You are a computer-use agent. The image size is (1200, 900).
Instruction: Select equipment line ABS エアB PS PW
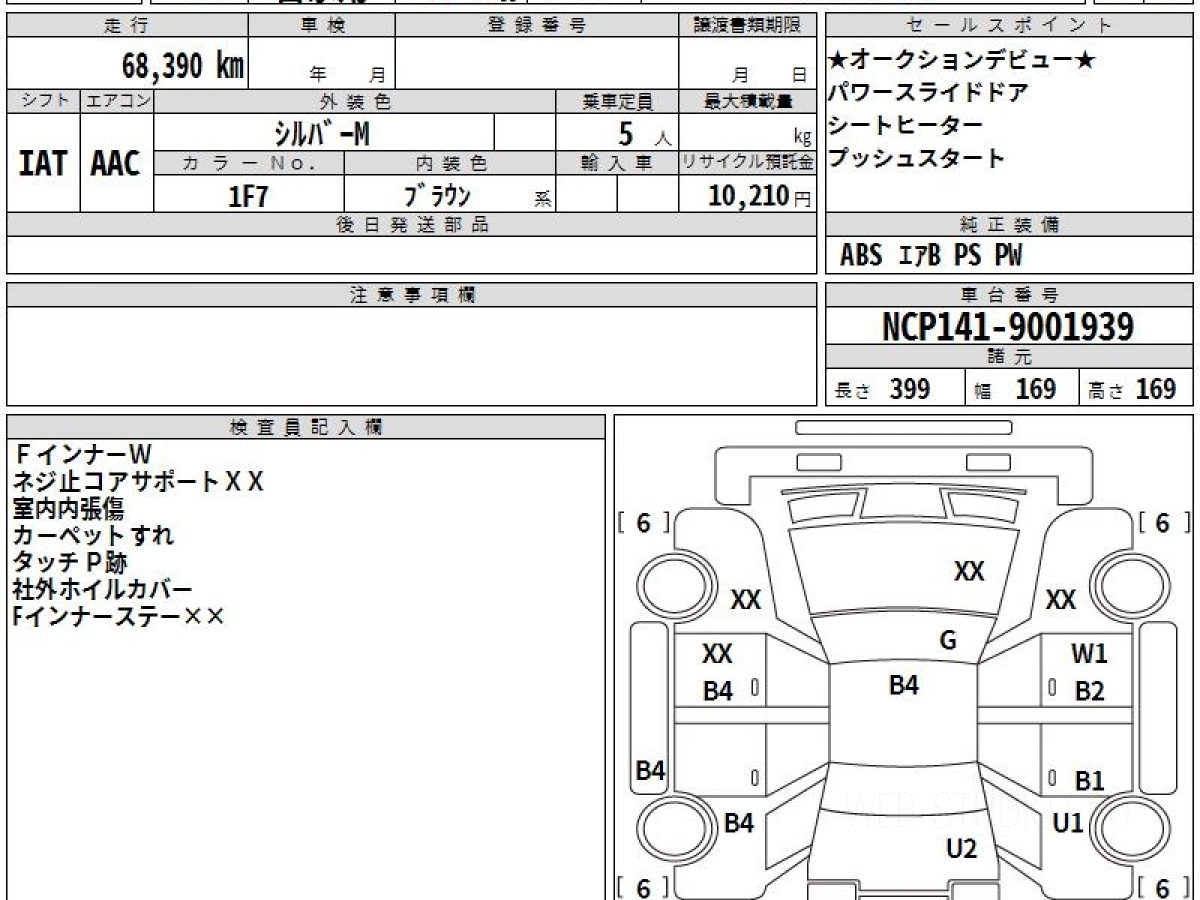(931, 256)
